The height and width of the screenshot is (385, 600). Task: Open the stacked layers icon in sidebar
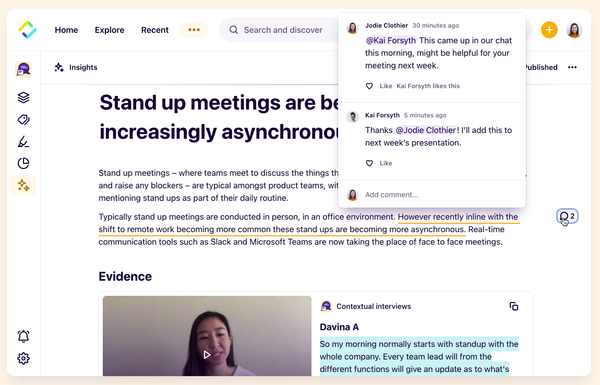pyautogui.click(x=23, y=98)
